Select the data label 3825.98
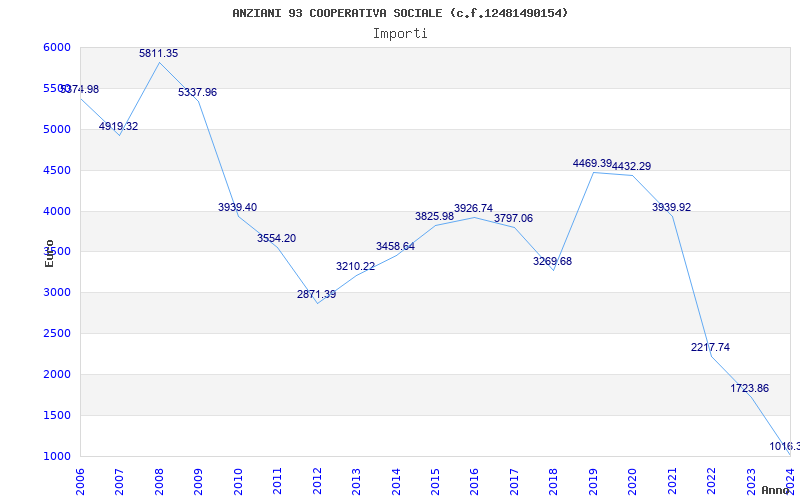This screenshot has width=800, height=500. click(x=435, y=216)
